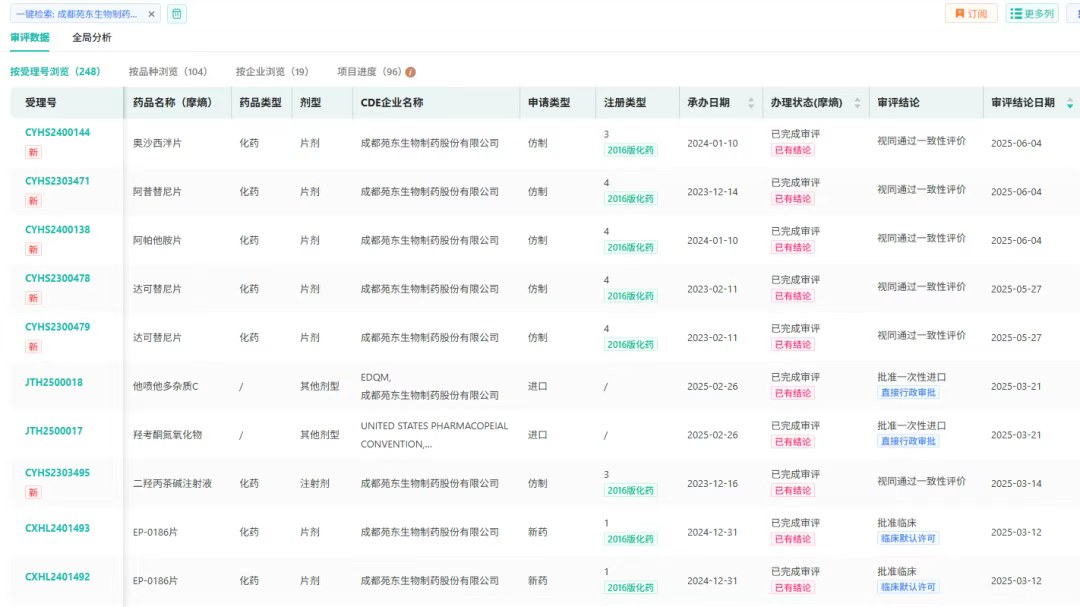Screen dimensions: 1080x607
Task: Click 已有结论 badge in 二羟丙茶碱注射液 row
Action: (x=792, y=491)
